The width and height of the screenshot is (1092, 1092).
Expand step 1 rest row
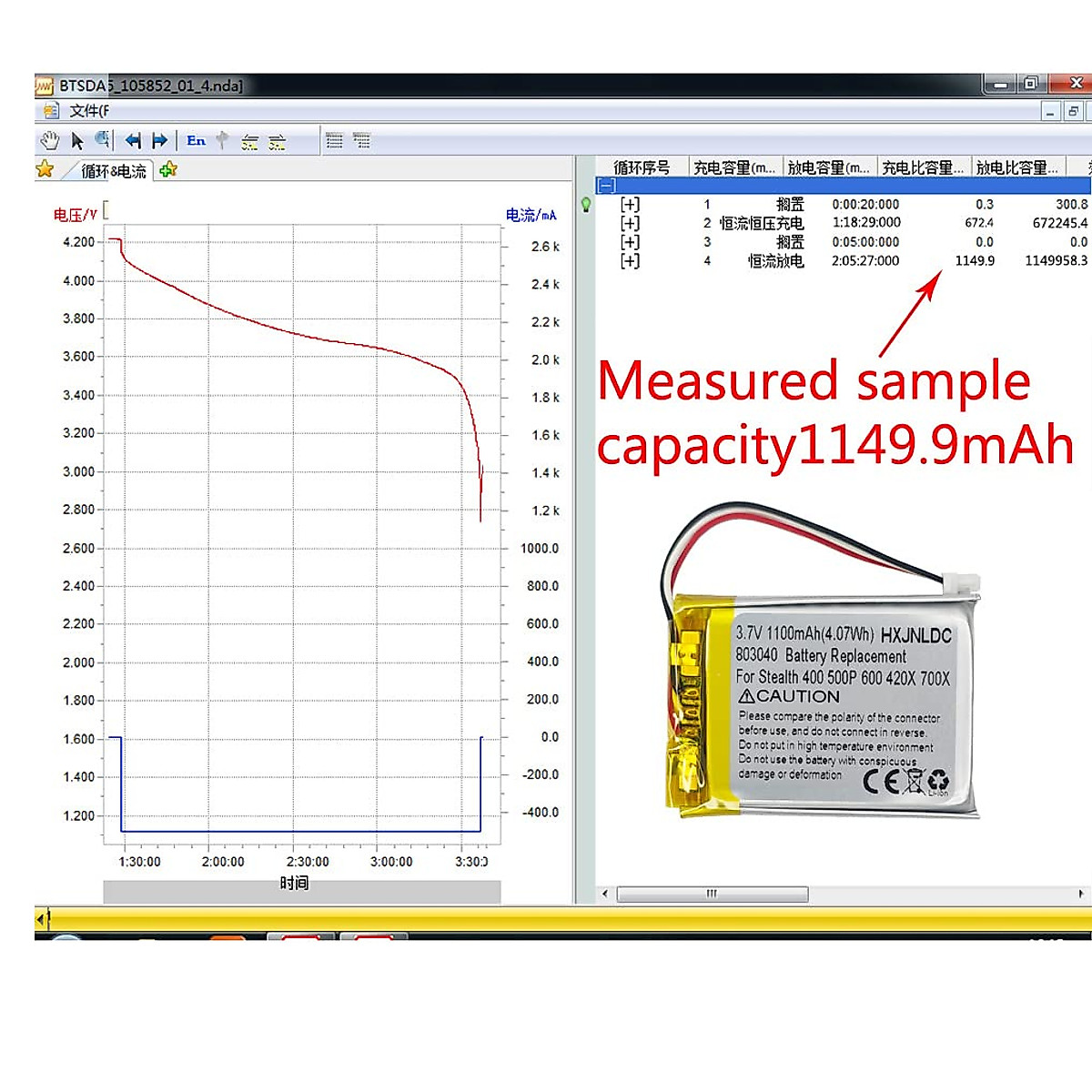[x=630, y=205]
